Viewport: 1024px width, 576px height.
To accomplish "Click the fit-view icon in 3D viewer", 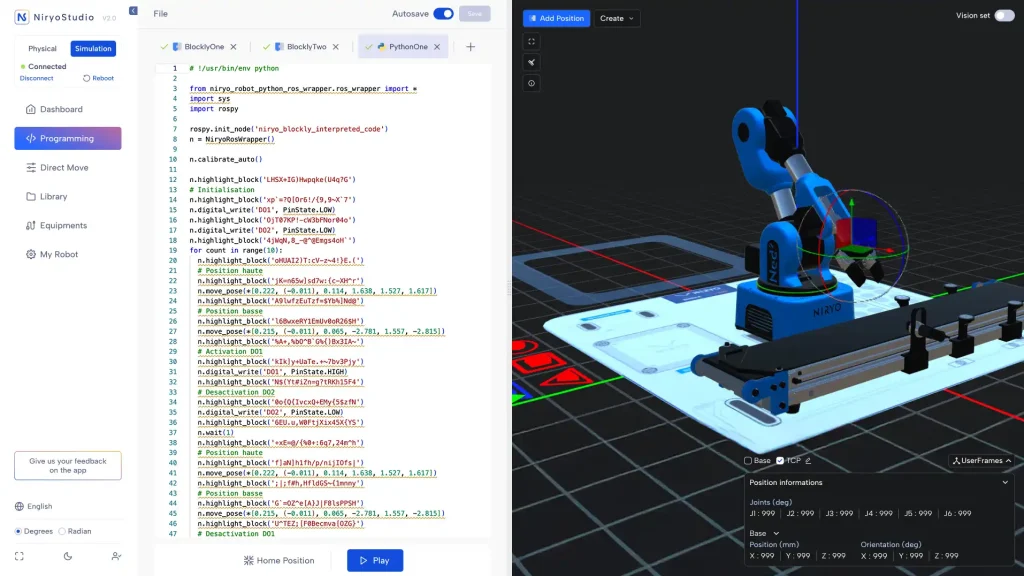I will click(x=532, y=42).
